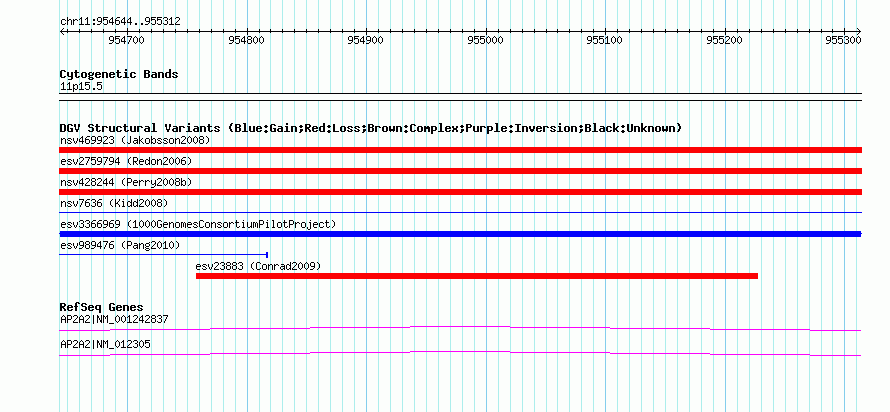Open the esv3366969 1000GenomesConsortiumPilotProject label
The width and height of the screenshot is (890, 412).
coord(198,224)
